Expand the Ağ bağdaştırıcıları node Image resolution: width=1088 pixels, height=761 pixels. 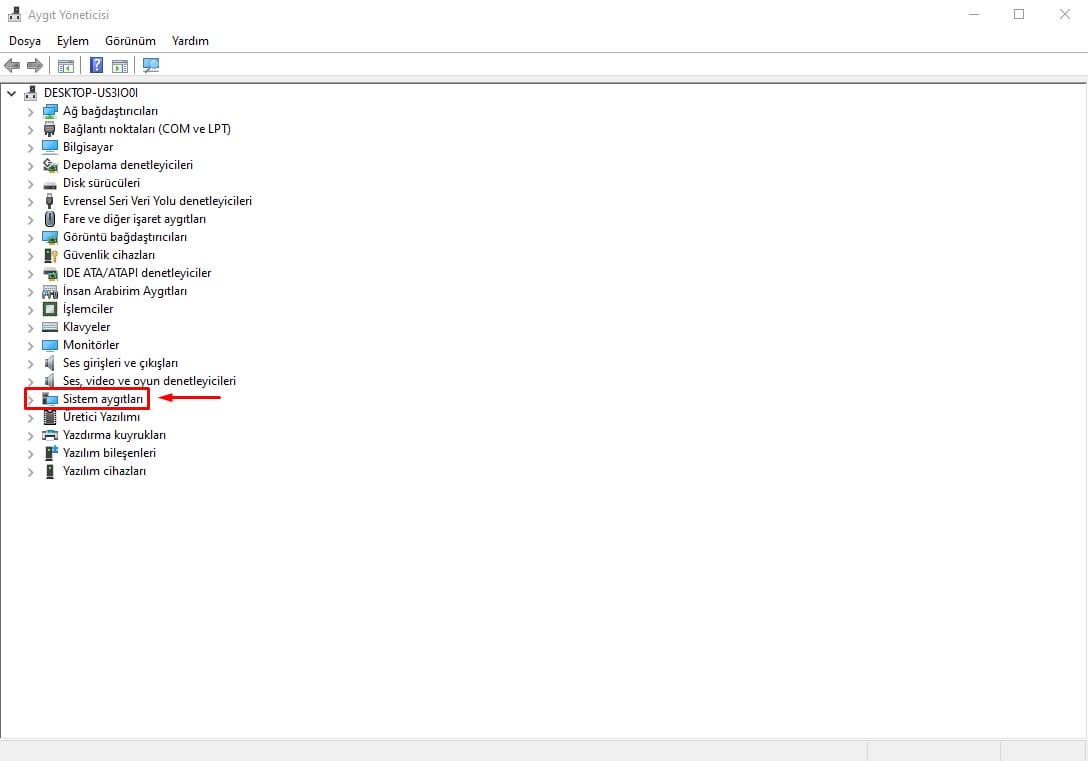31,111
